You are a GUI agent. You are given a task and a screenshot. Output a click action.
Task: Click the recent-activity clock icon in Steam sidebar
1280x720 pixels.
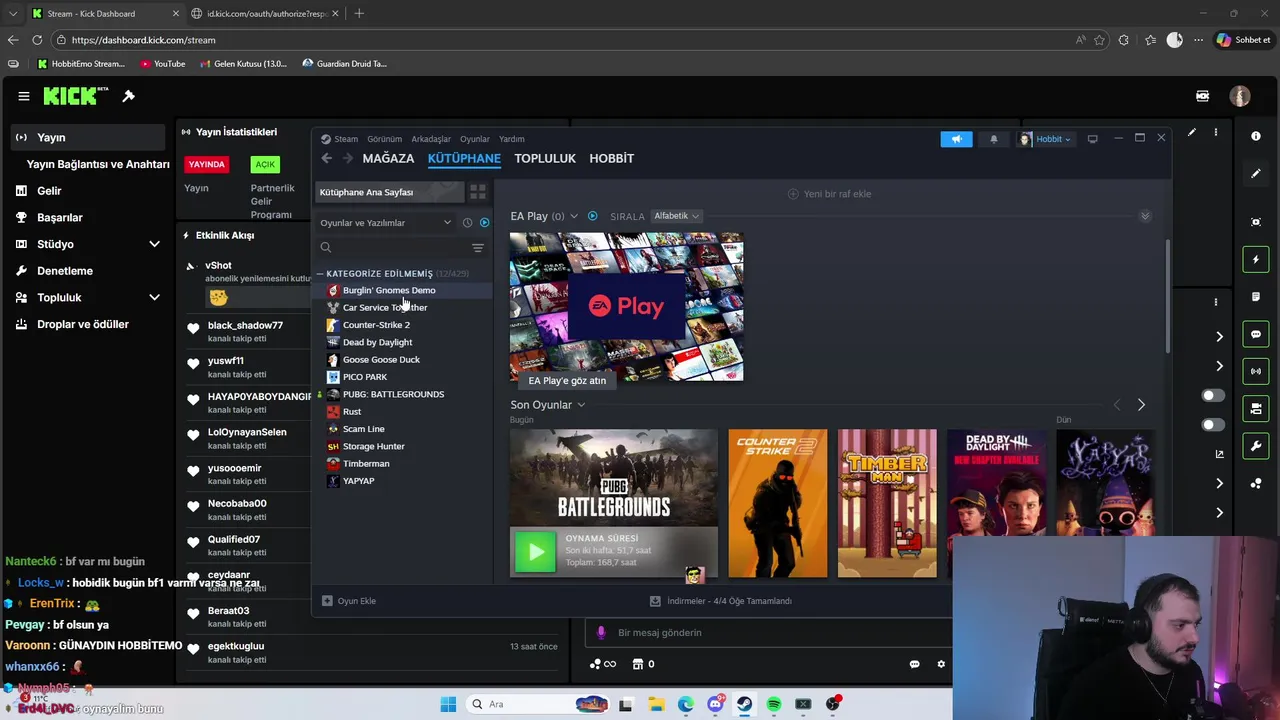(467, 223)
